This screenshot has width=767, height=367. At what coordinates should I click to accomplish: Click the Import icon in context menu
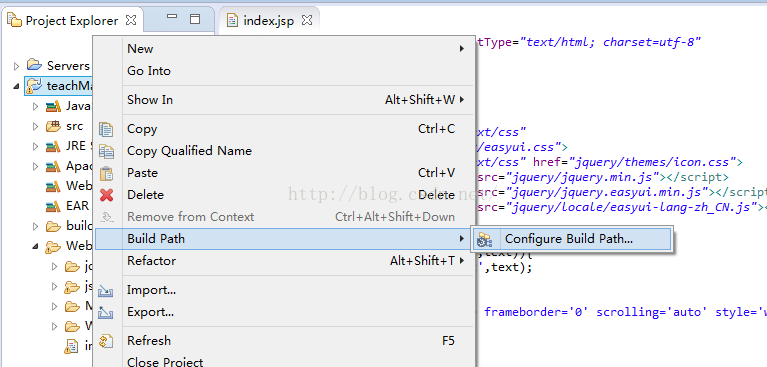[106, 291]
